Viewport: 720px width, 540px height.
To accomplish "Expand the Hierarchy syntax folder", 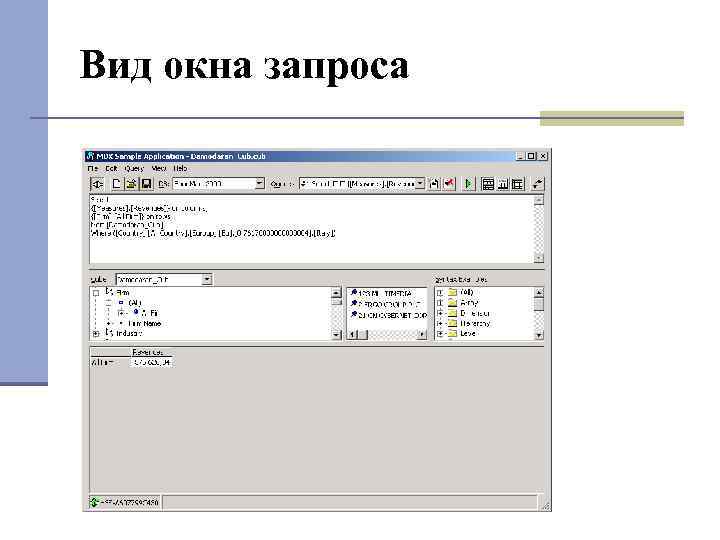I will (x=439, y=323).
